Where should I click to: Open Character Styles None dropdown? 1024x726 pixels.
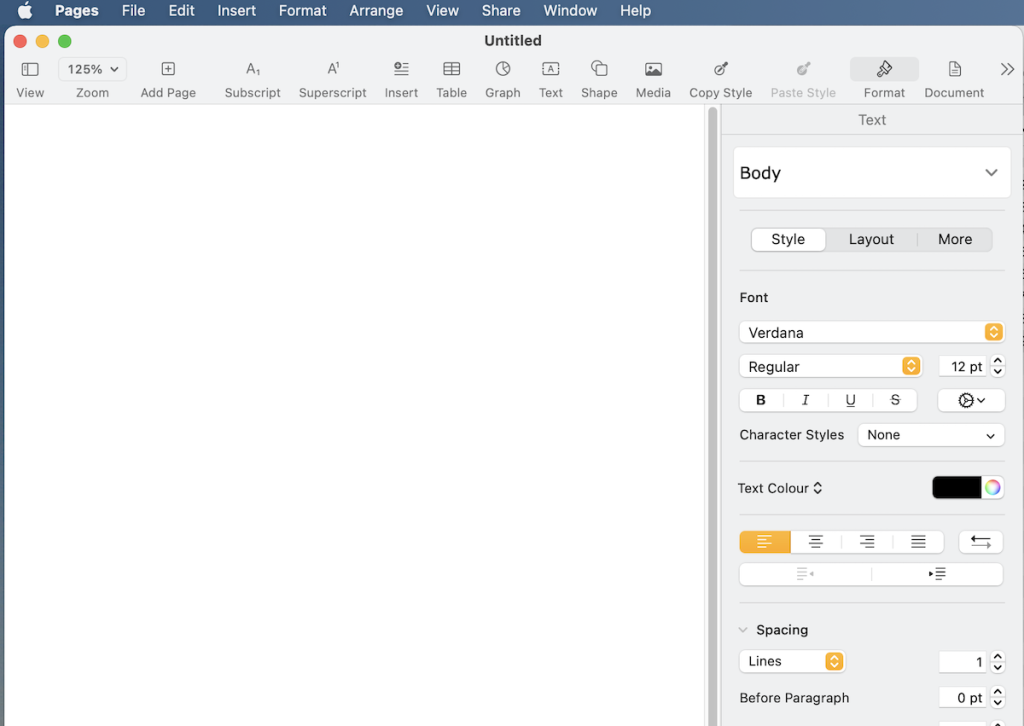pyautogui.click(x=931, y=435)
